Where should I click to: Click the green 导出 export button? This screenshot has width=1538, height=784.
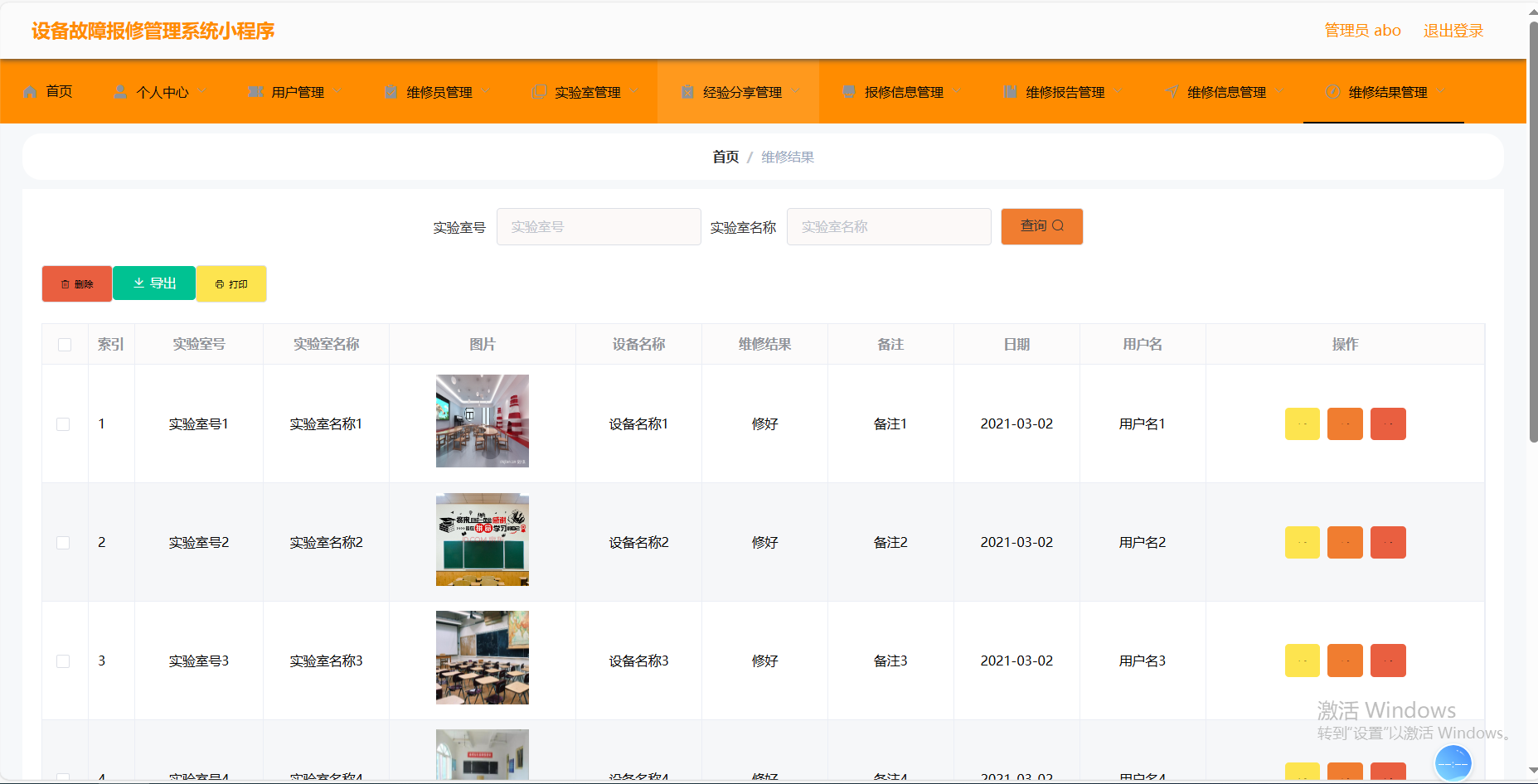[154, 283]
